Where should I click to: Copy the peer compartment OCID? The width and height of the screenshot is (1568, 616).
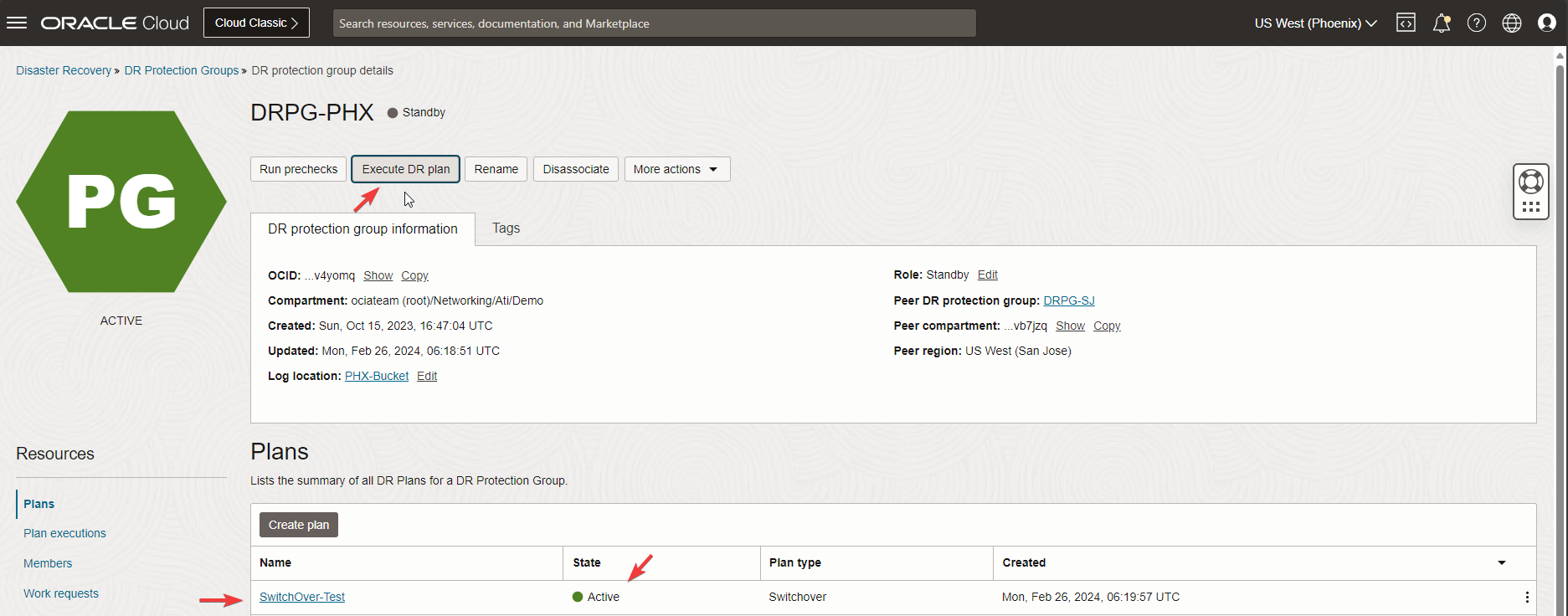click(x=1107, y=326)
